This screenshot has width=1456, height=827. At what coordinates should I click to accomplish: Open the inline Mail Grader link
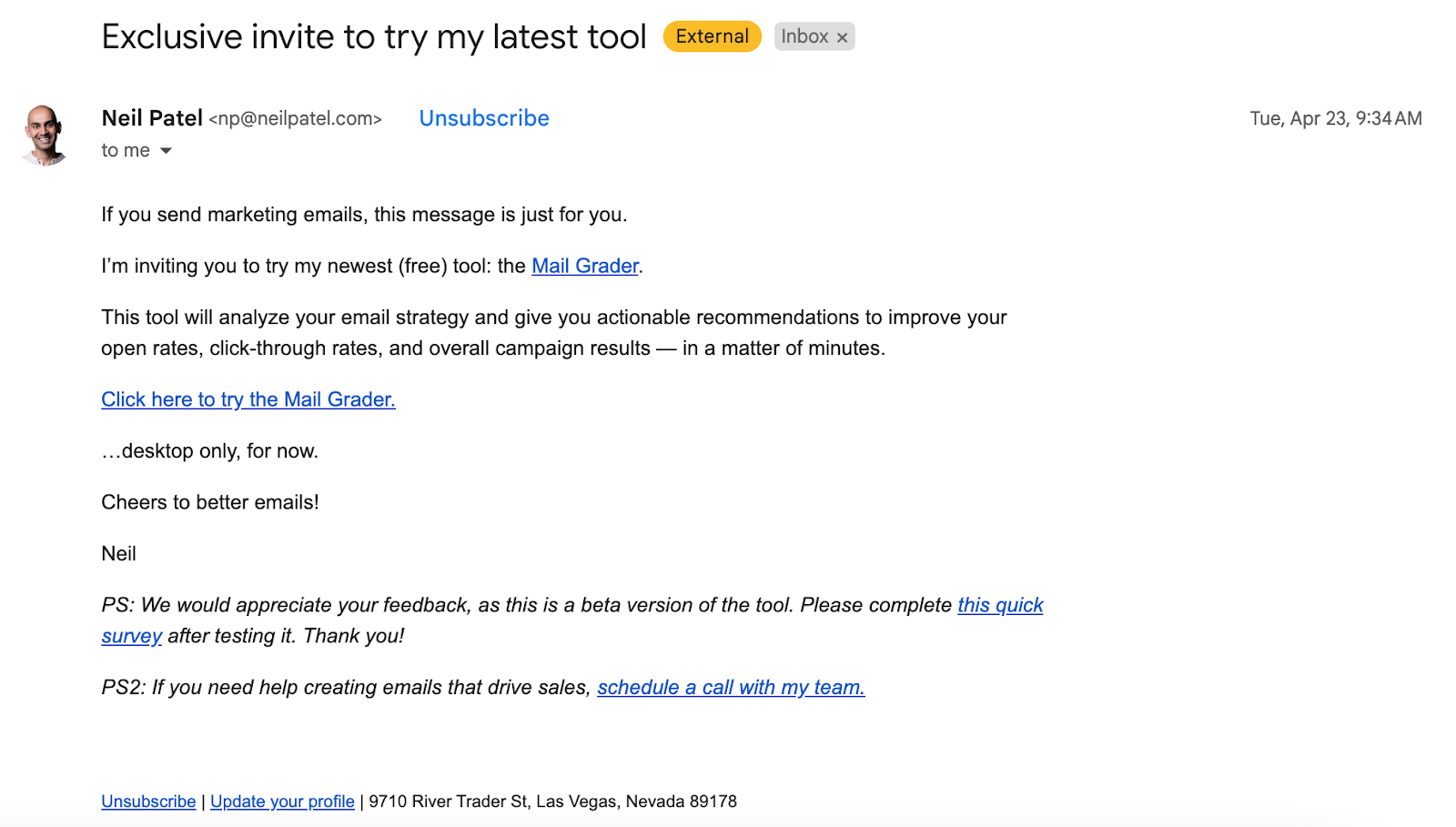[585, 266]
